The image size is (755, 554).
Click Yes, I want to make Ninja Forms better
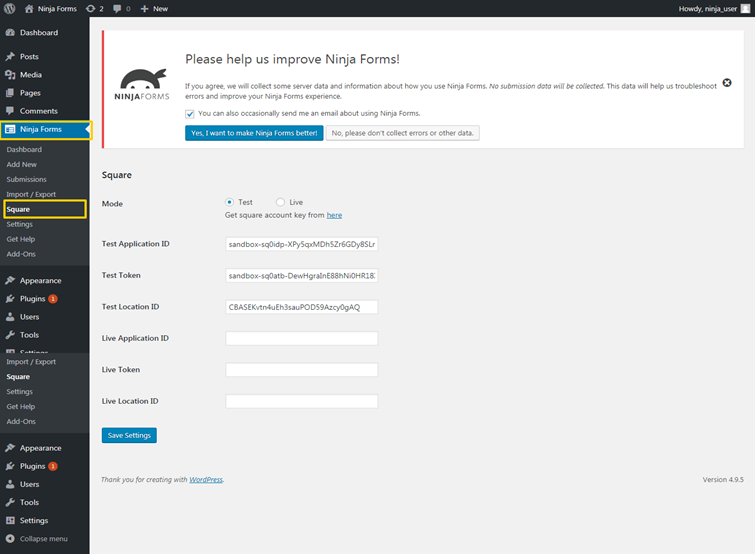point(254,133)
